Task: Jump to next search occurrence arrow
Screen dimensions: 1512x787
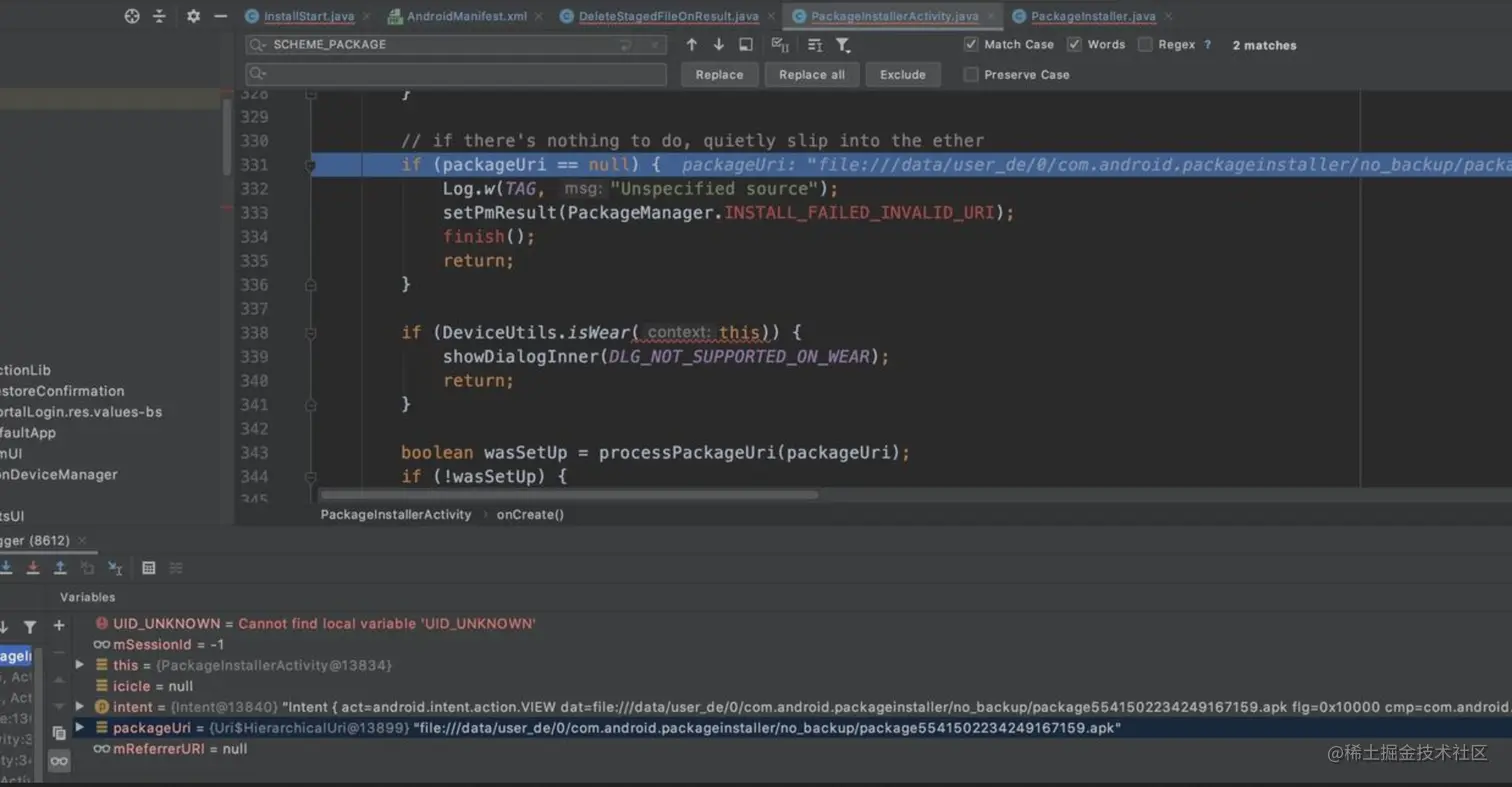Action: click(x=718, y=45)
